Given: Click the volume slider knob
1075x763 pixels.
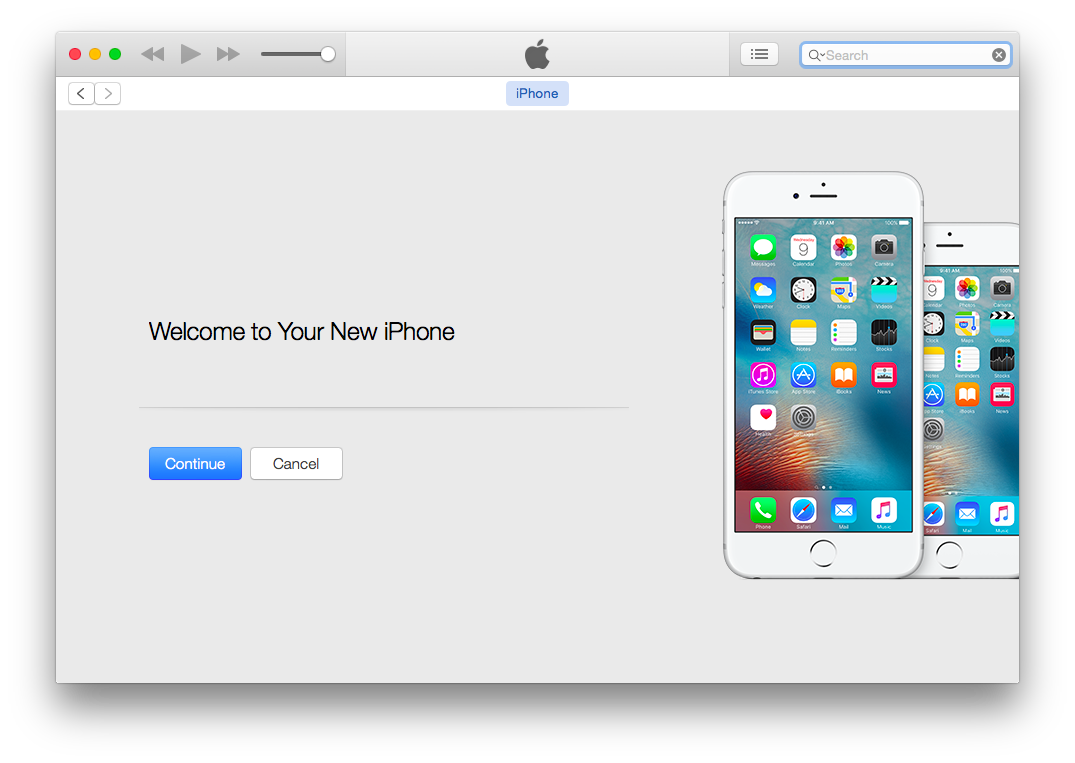Looking at the screenshot, I should click(328, 54).
